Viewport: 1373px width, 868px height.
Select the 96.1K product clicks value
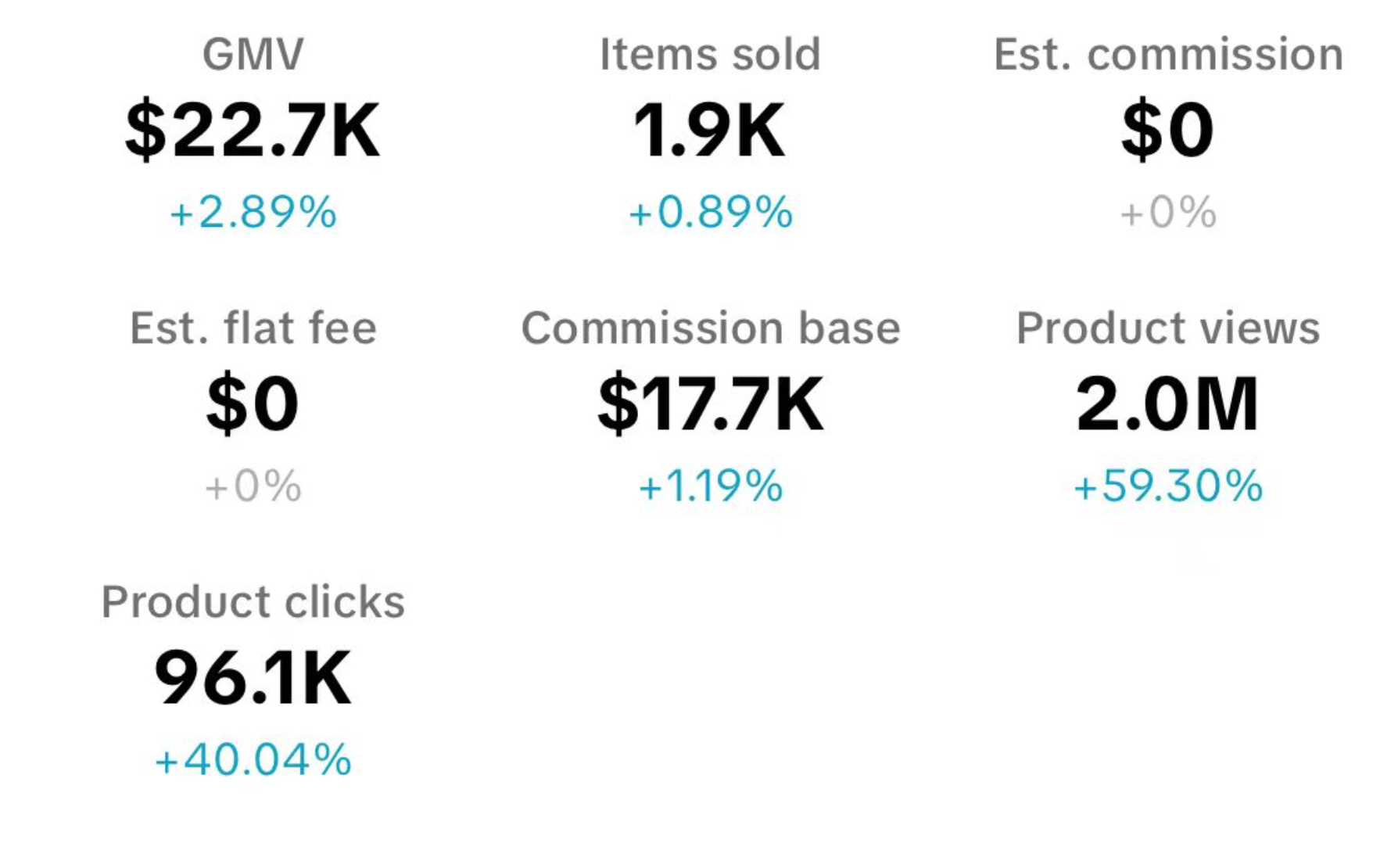[x=253, y=679]
